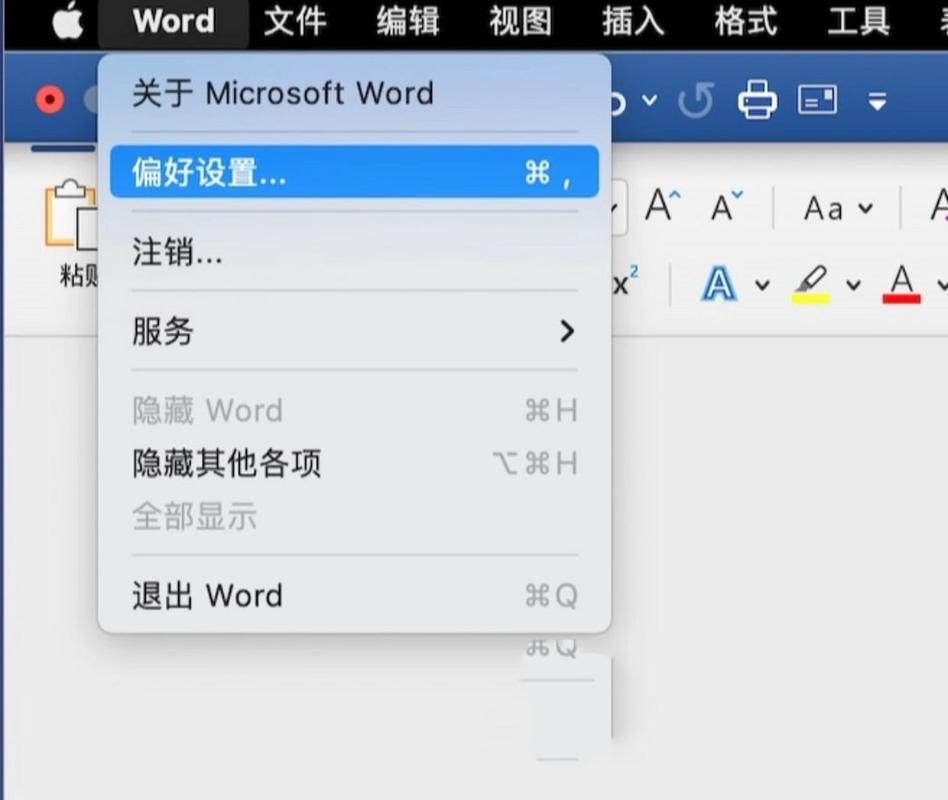Open the 插入 menu
Image resolution: width=948 pixels, height=800 pixels.
[x=633, y=21]
